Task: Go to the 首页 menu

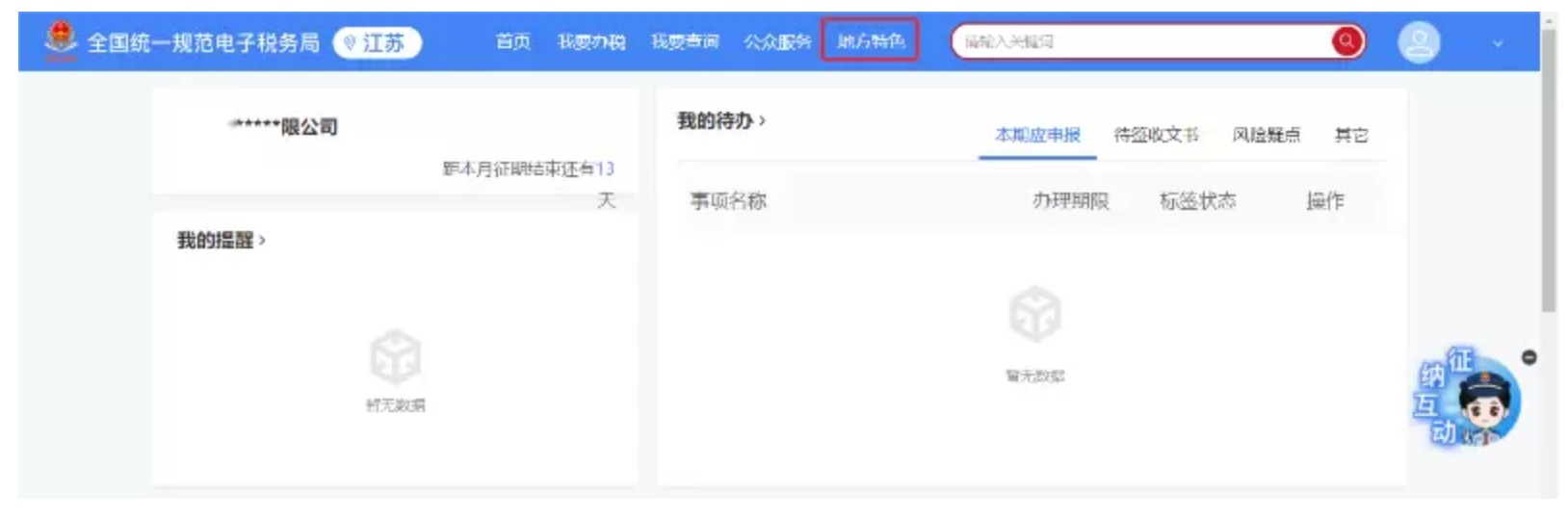Action: pyautogui.click(x=513, y=41)
